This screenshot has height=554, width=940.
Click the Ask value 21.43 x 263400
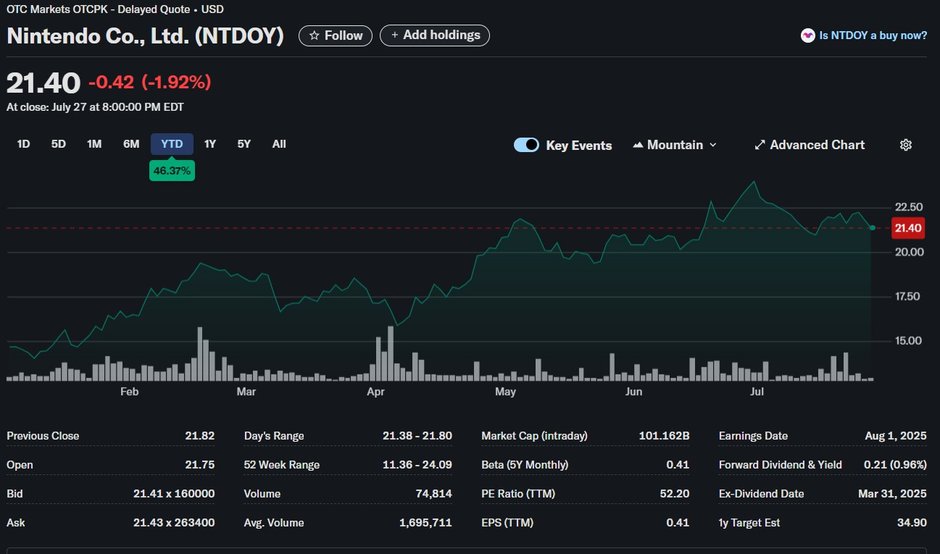(174, 522)
